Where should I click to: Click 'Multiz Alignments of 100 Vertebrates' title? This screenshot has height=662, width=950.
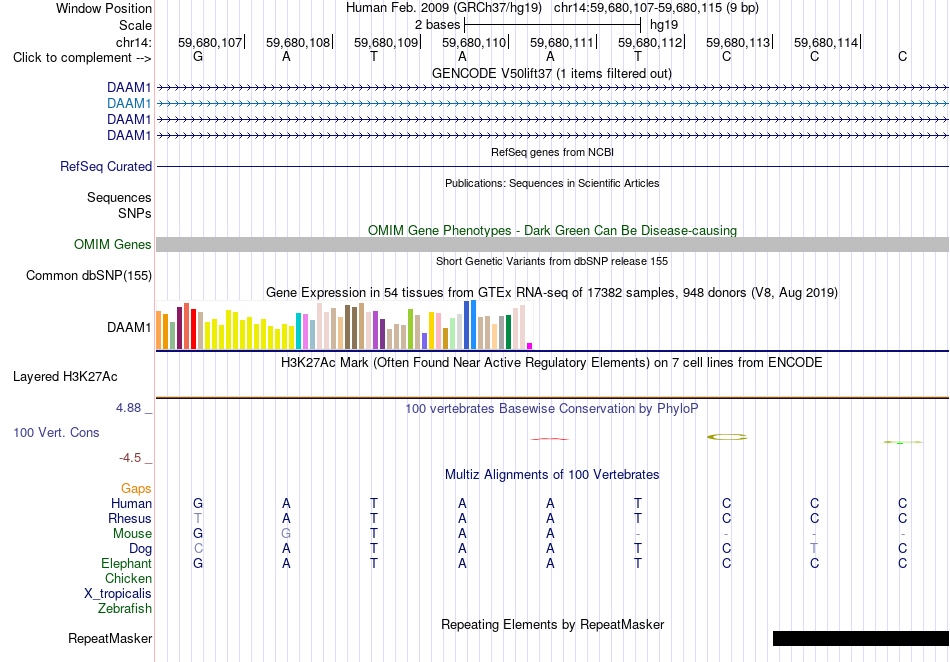click(x=552, y=475)
